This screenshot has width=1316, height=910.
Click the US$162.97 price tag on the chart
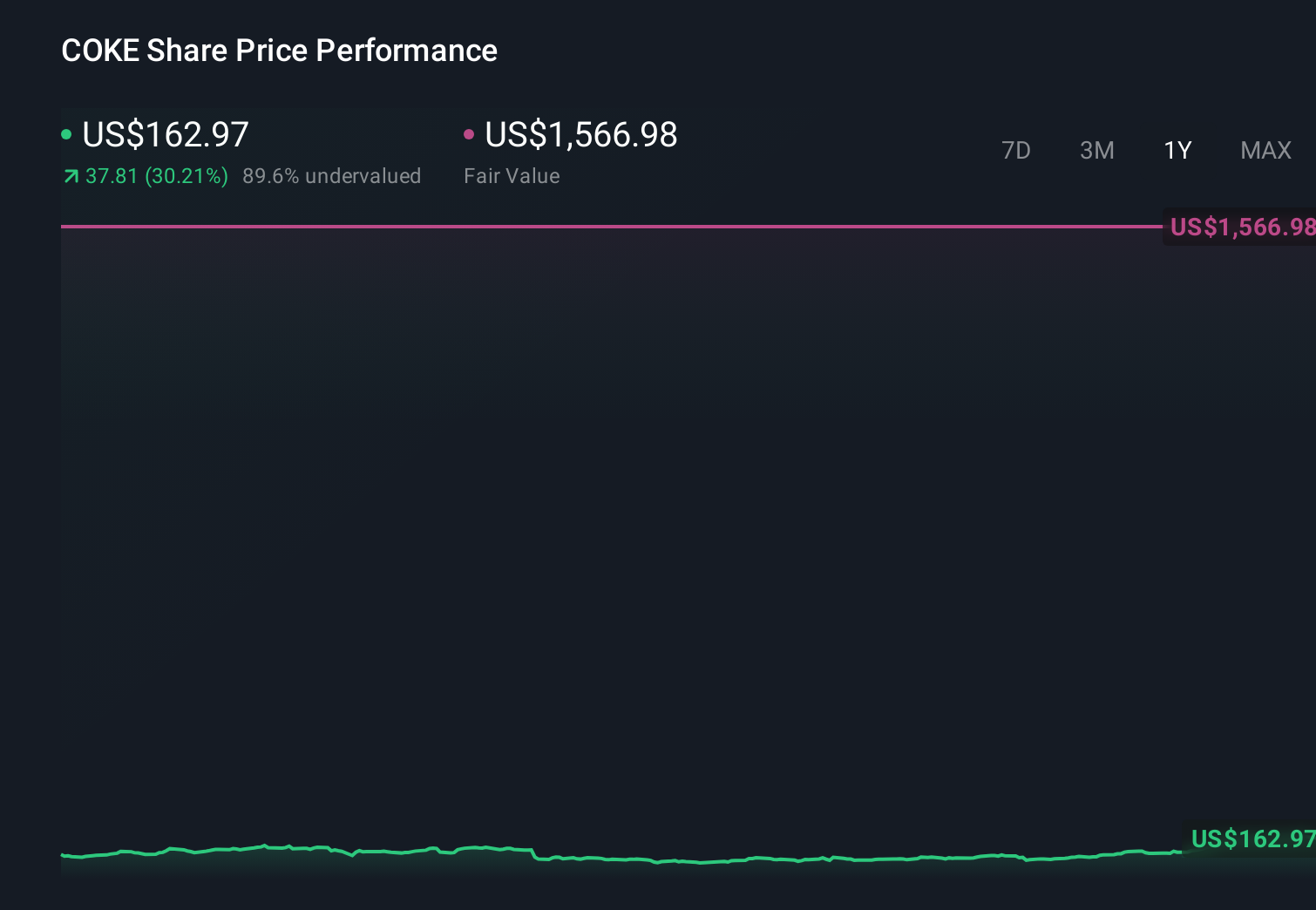click(x=1252, y=839)
